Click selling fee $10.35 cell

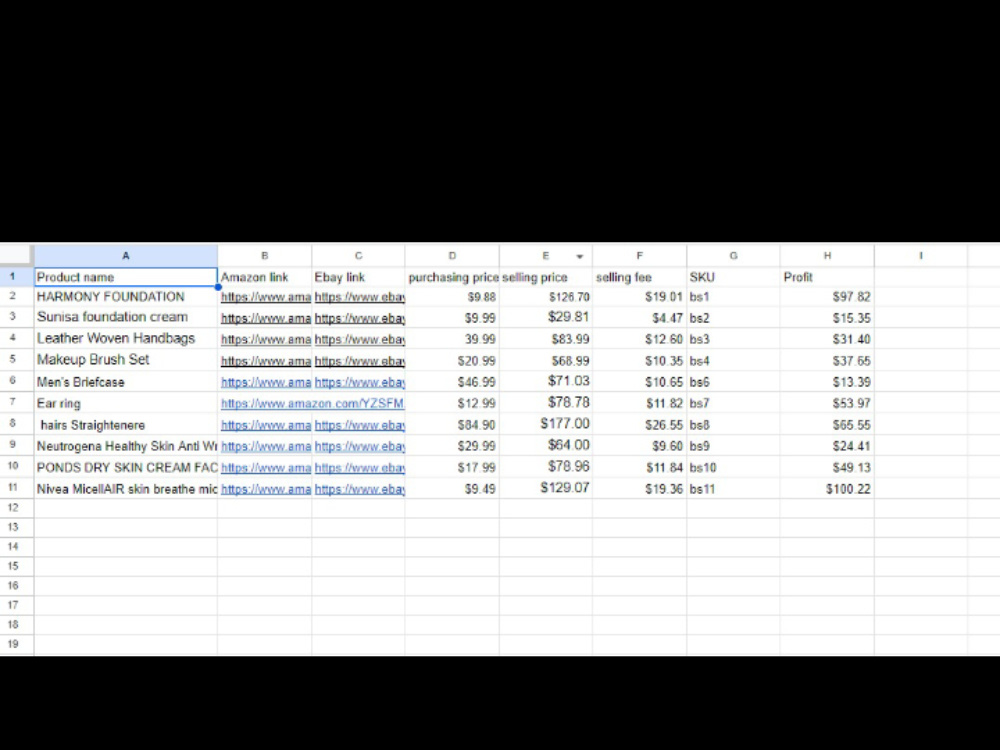[640, 360]
